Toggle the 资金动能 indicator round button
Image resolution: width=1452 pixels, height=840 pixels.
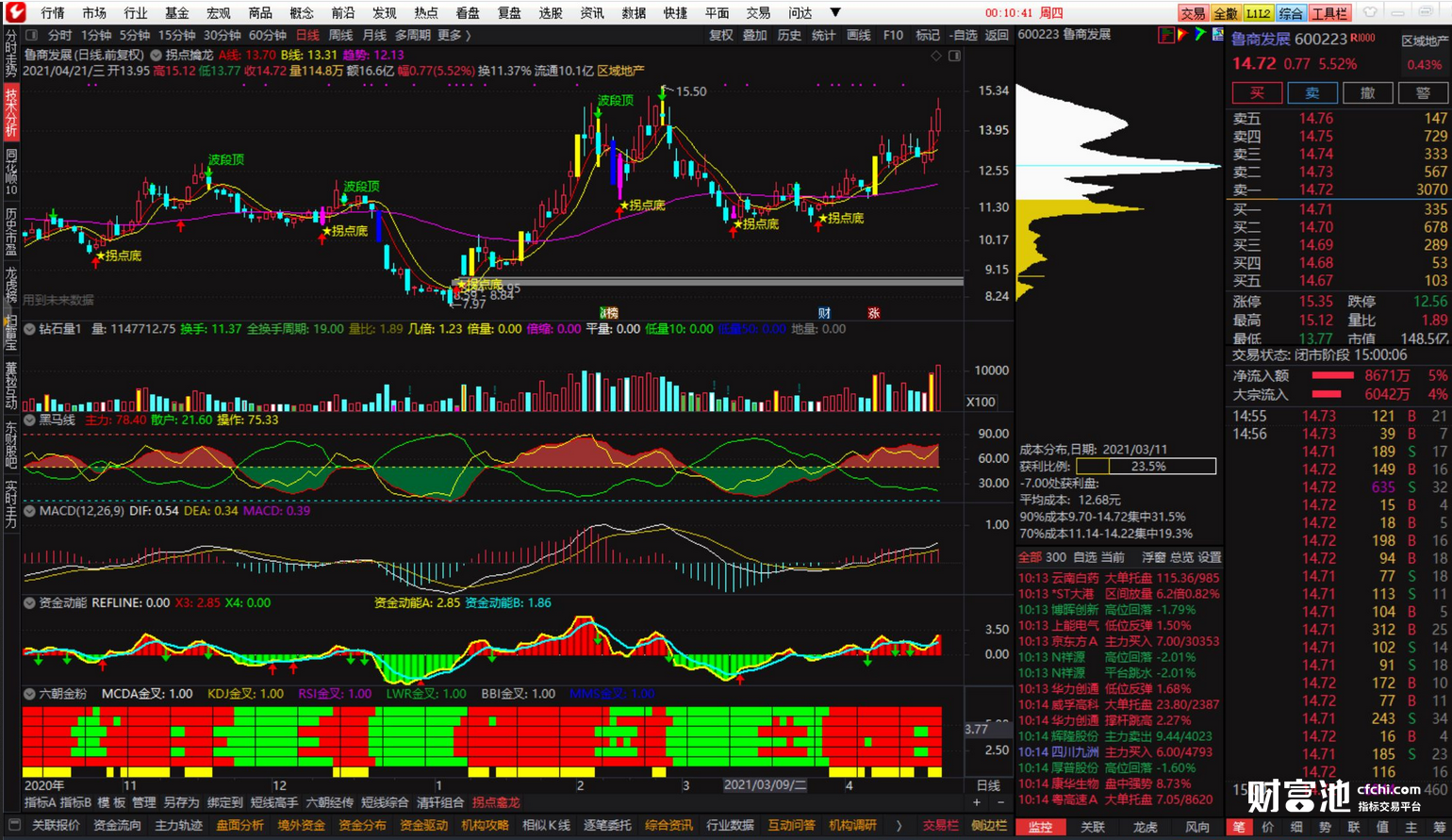(30, 602)
